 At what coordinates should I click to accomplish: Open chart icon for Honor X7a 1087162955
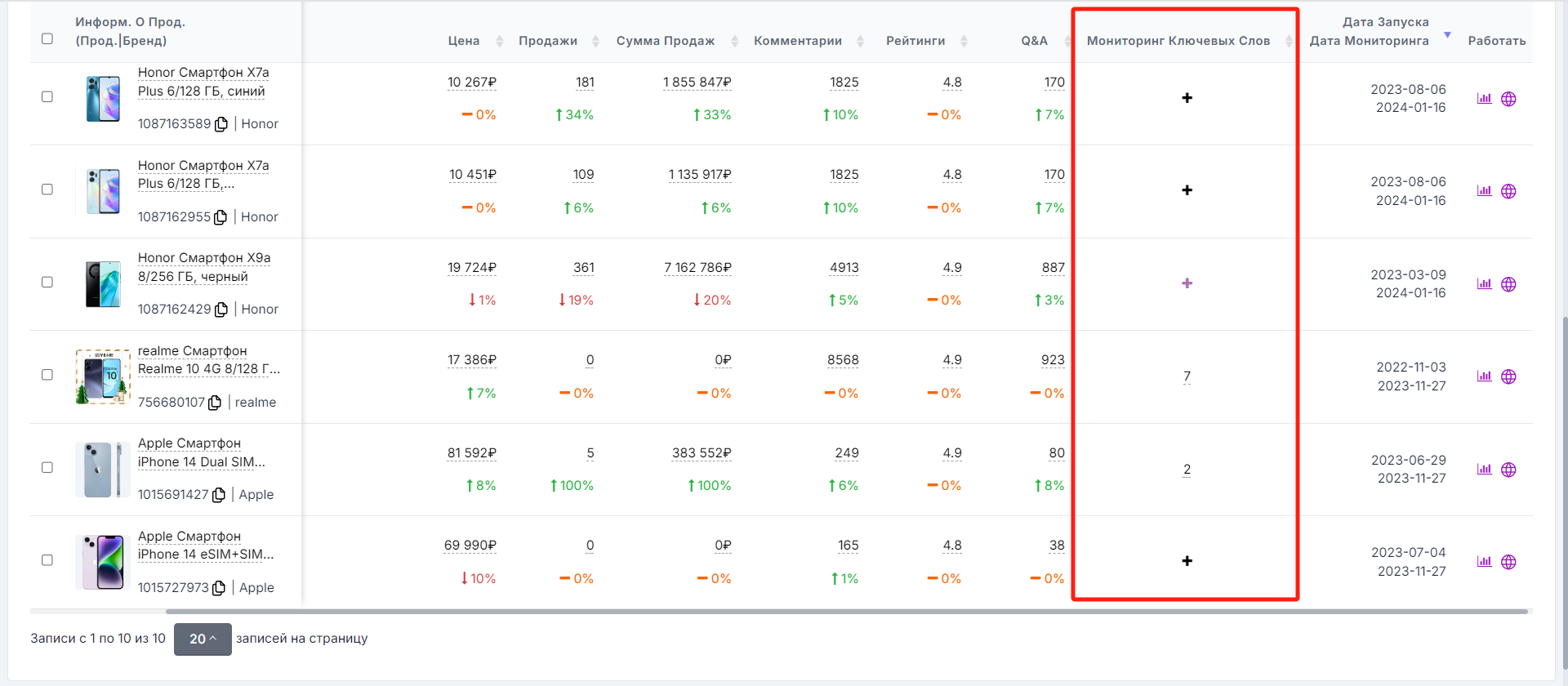coord(1484,191)
